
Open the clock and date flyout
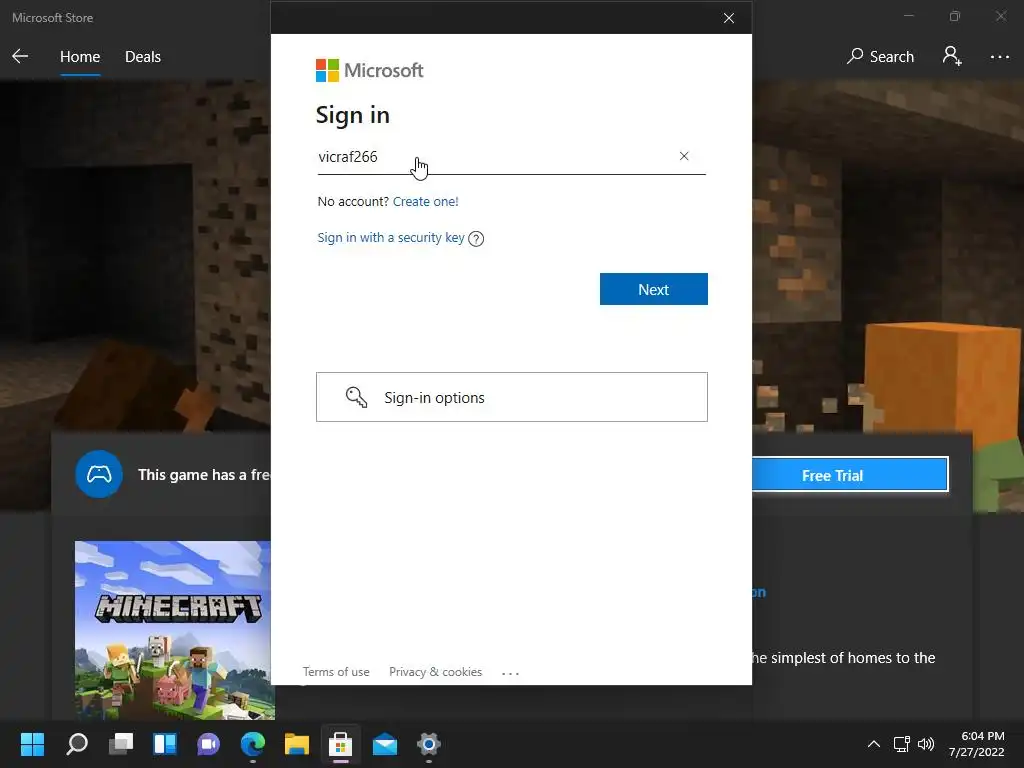[977, 744]
